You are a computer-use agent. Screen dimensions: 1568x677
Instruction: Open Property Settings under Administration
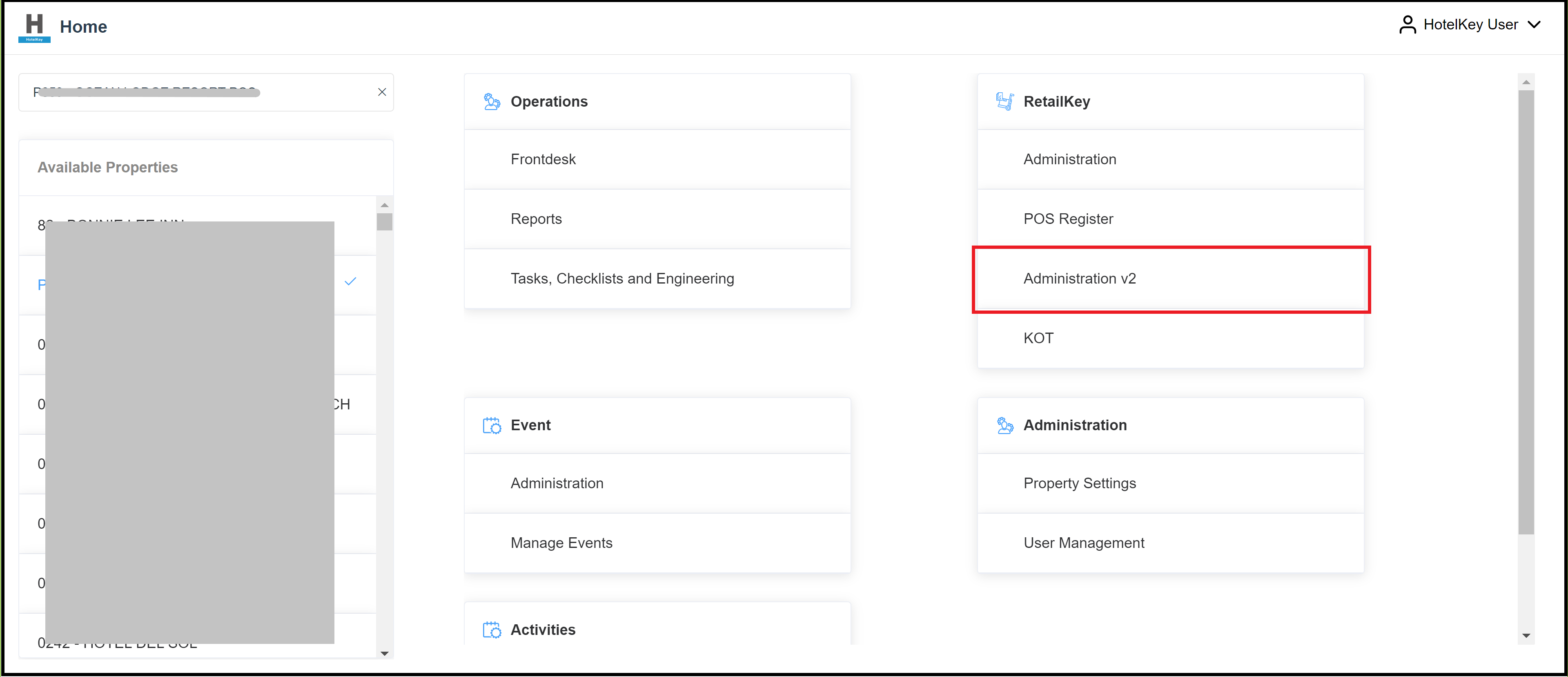pyautogui.click(x=1080, y=483)
